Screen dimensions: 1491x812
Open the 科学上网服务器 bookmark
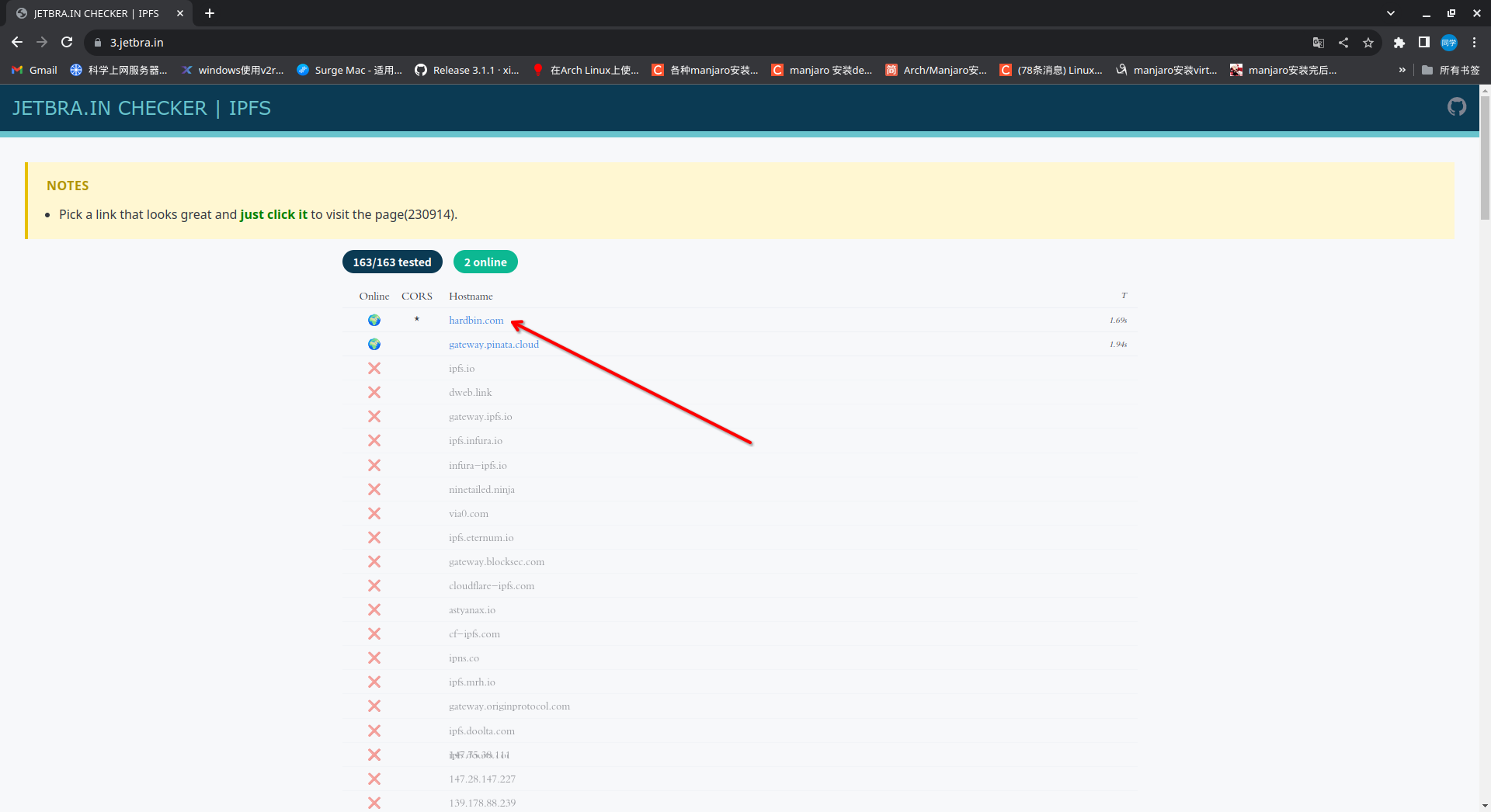pyautogui.click(x=119, y=70)
